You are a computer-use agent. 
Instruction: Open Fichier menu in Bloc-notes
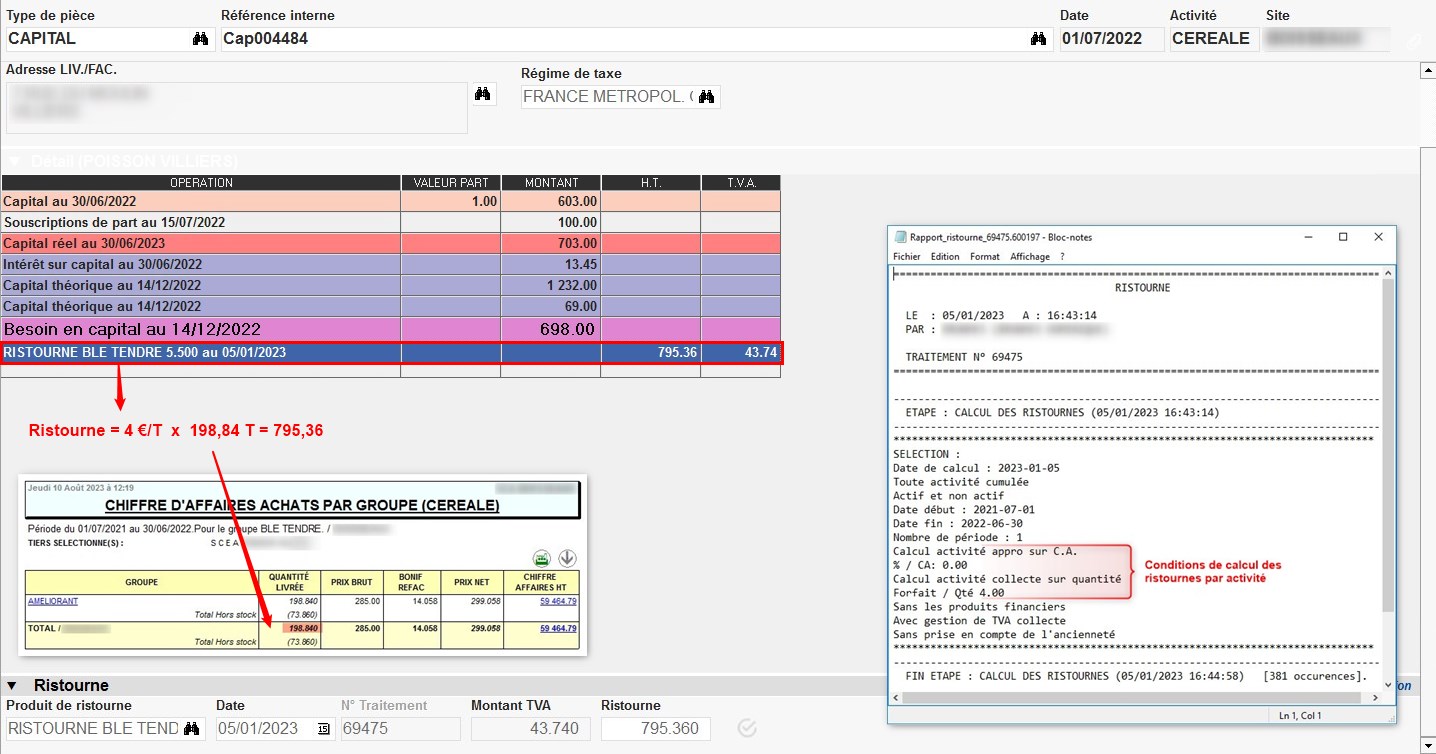(906, 257)
